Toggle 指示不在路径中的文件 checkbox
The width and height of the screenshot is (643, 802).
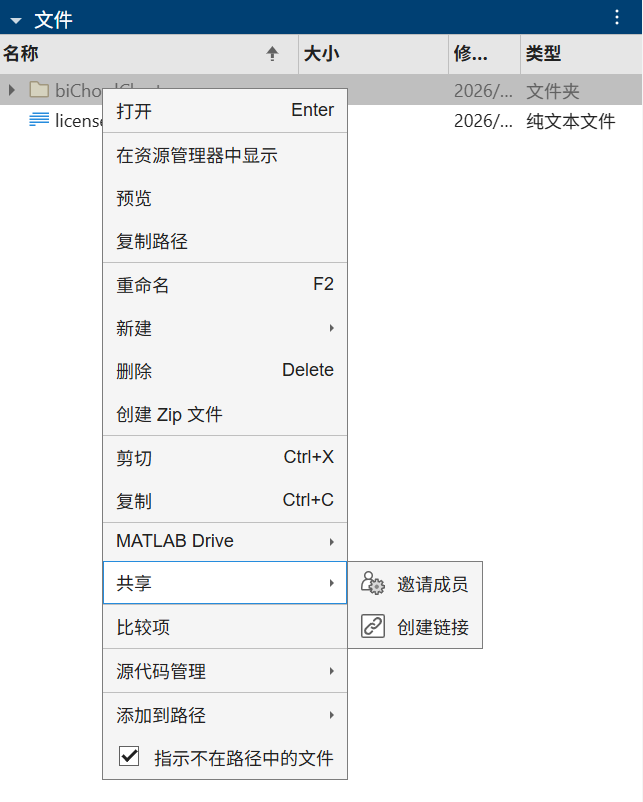coord(129,756)
